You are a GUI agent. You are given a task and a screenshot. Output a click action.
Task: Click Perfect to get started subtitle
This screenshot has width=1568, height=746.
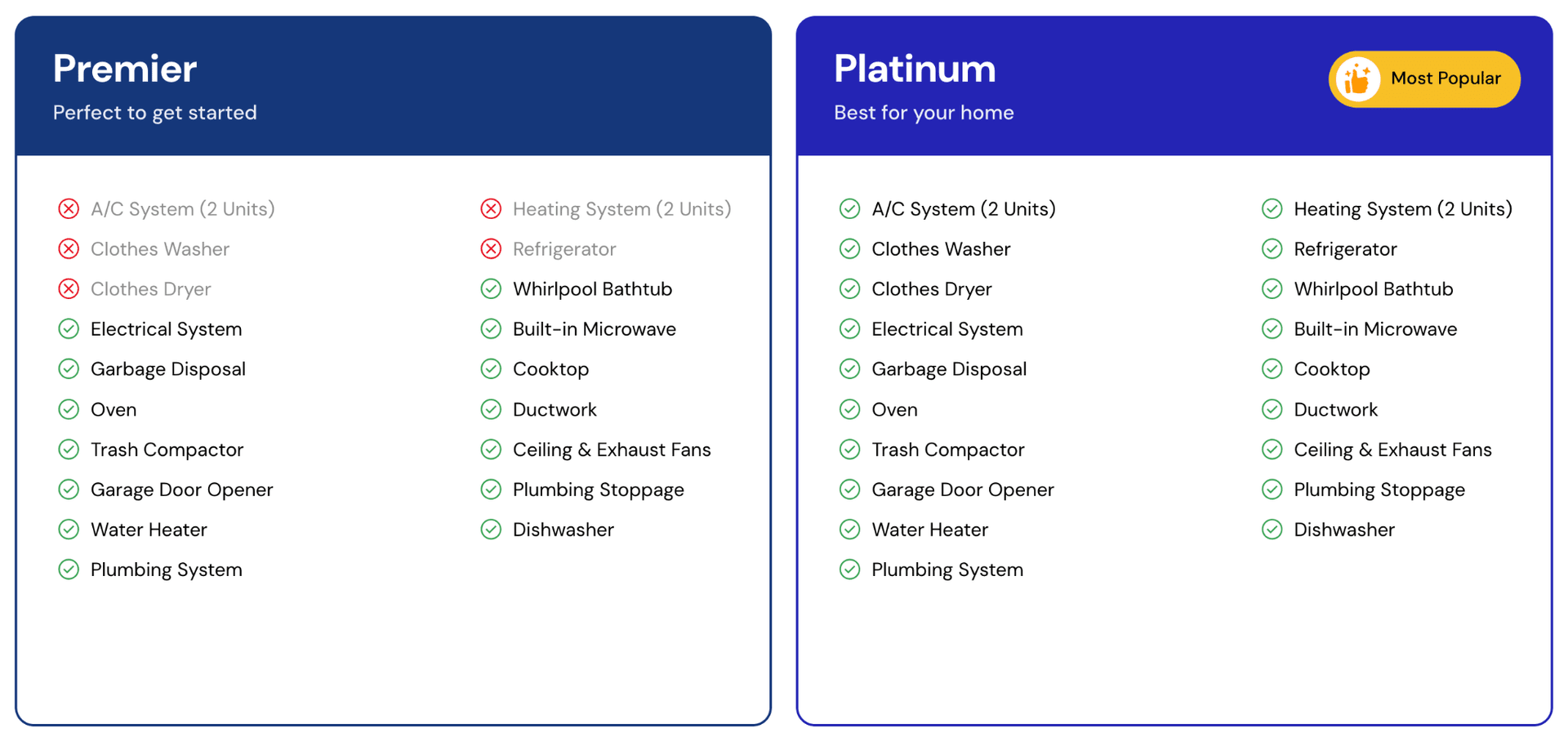pos(154,113)
